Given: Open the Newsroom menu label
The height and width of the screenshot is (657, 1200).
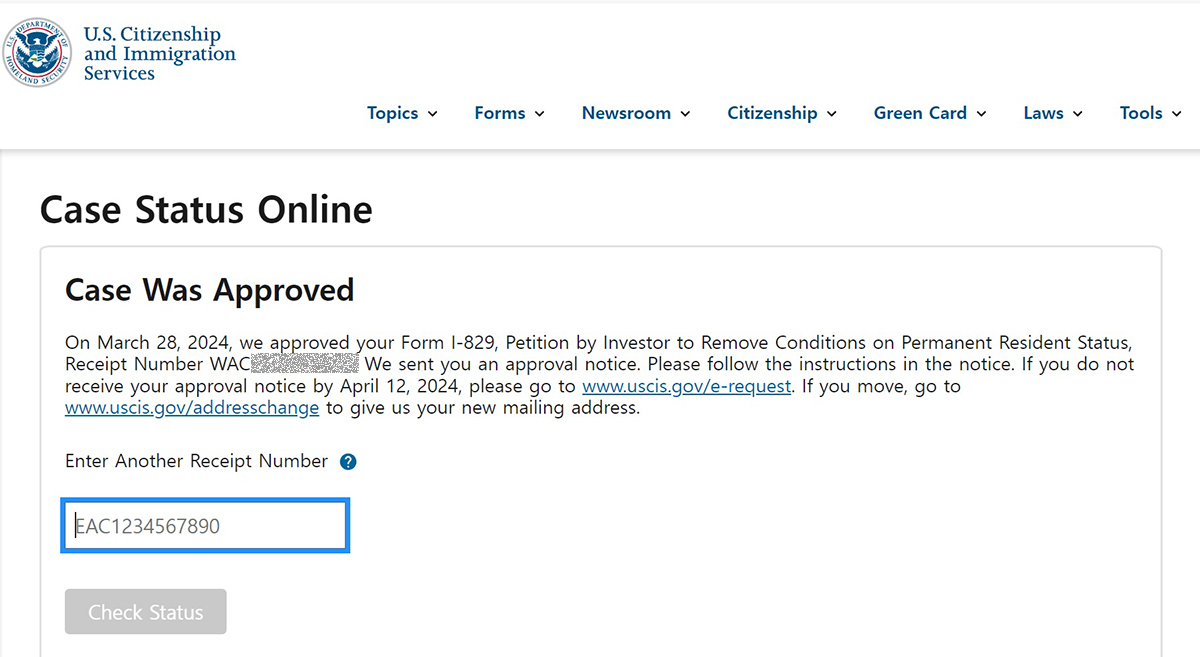Looking at the screenshot, I should coord(627,113).
